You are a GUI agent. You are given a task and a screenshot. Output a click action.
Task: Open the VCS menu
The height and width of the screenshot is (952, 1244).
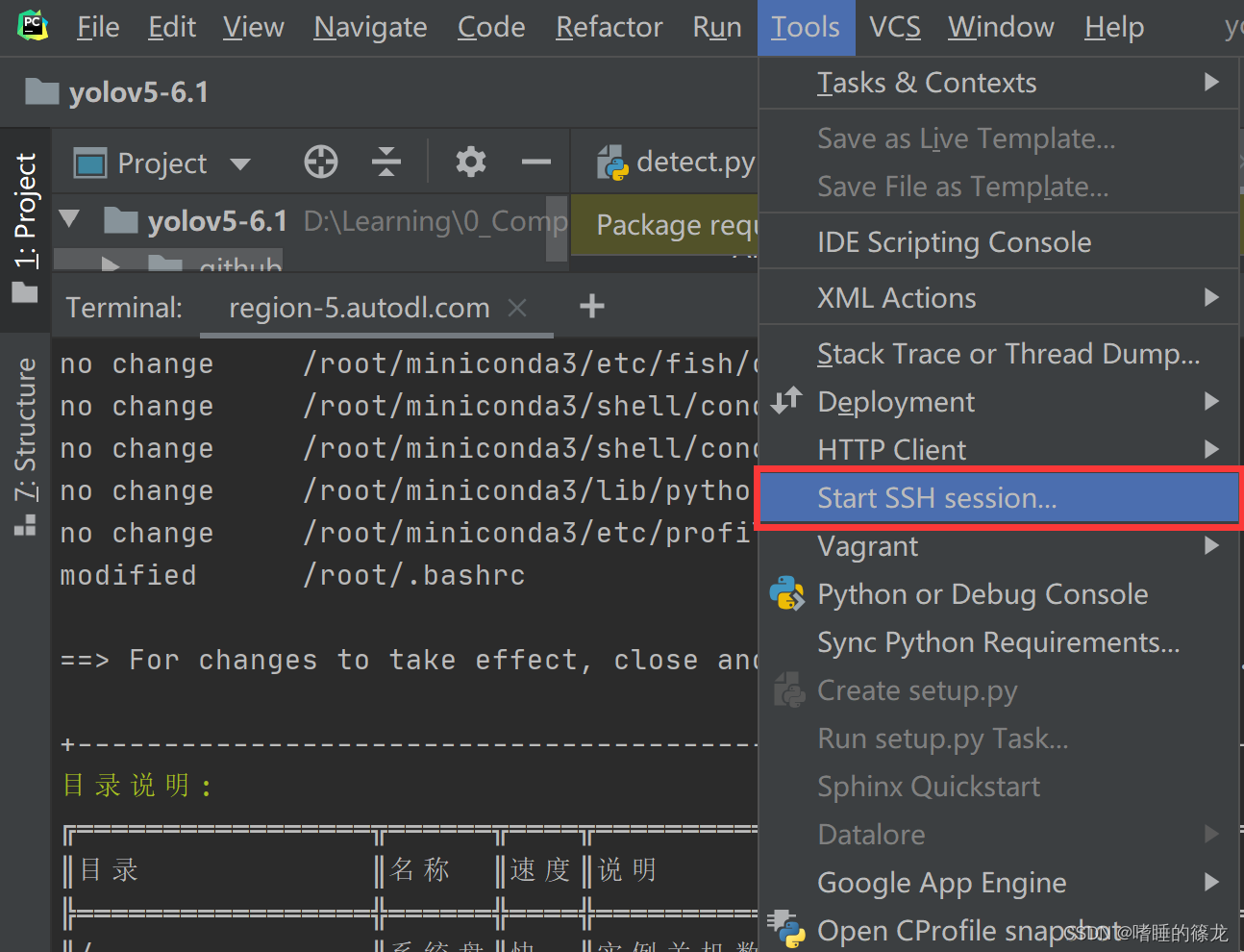click(x=895, y=27)
